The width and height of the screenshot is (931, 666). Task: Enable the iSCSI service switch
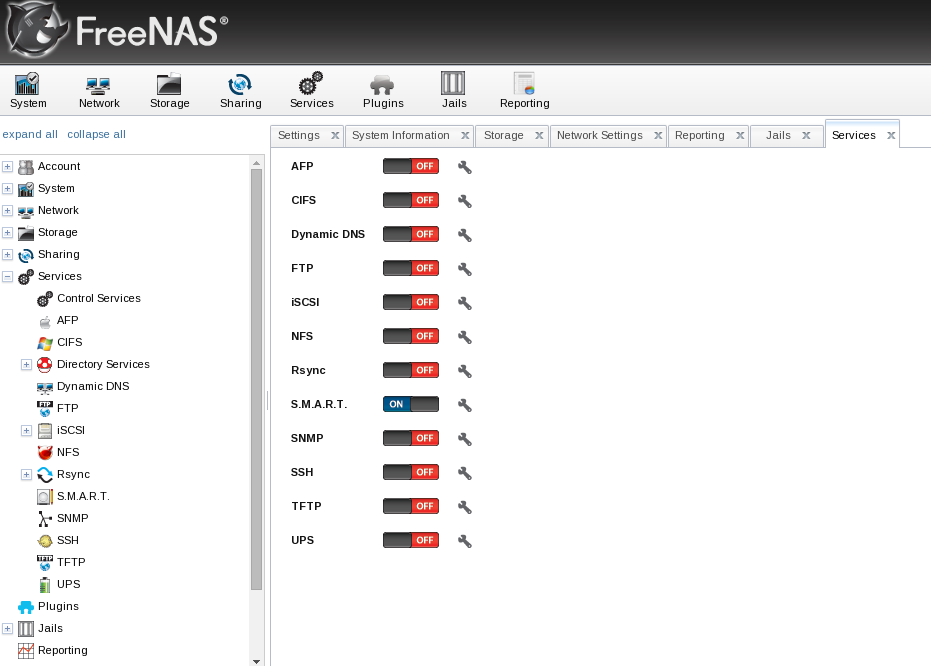coord(411,302)
